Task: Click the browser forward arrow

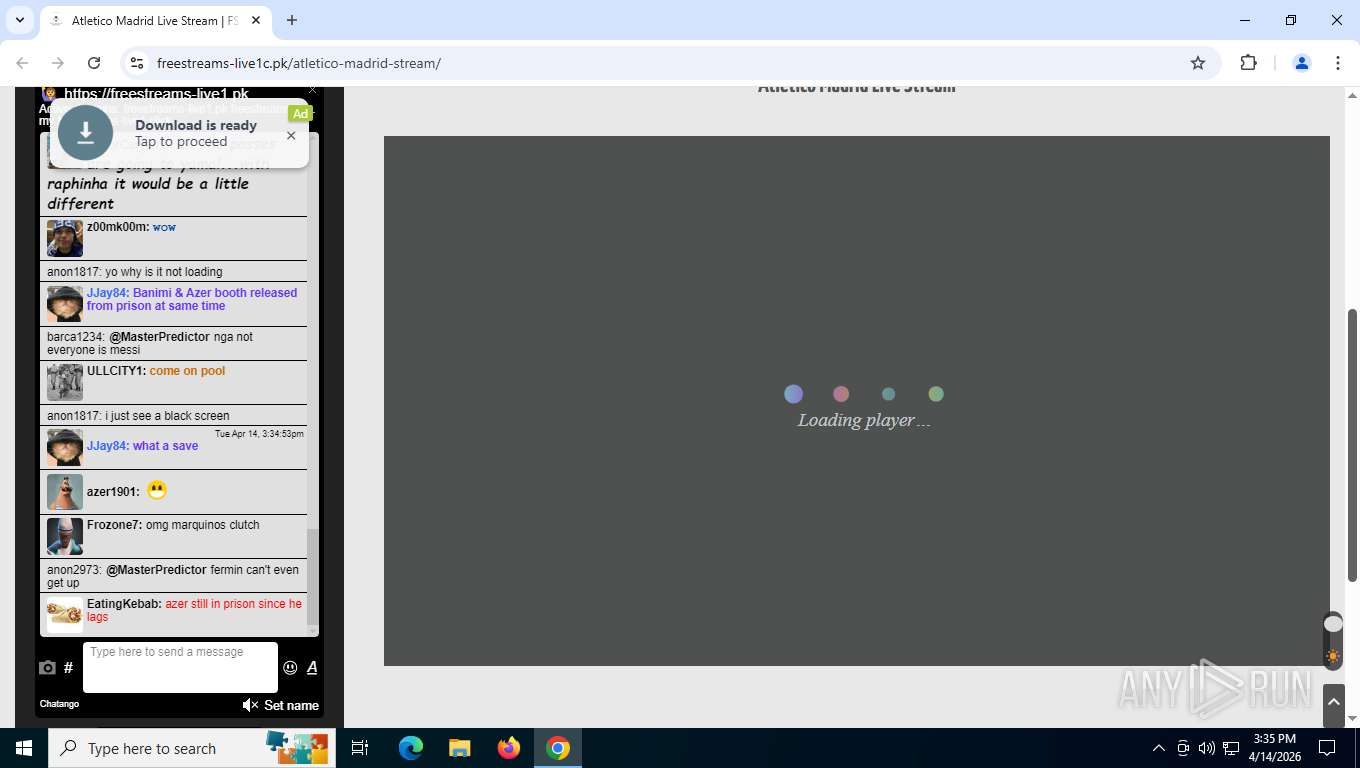Action: click(x=58, y=63)
